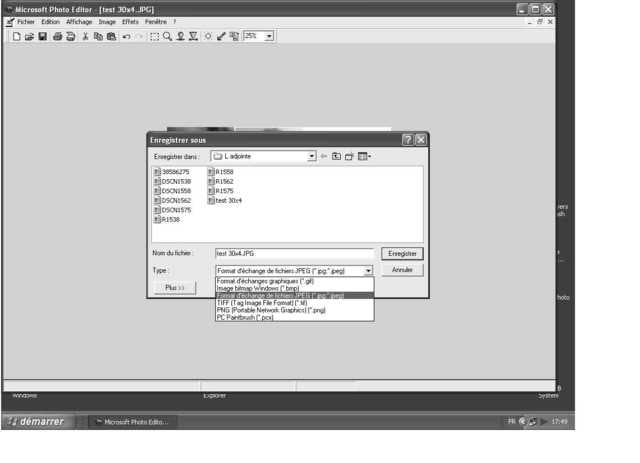This screenshot has height=463, width=640.
Task: Click the Photo Editor icon left of Fichier
Action: tap(11, 22)
